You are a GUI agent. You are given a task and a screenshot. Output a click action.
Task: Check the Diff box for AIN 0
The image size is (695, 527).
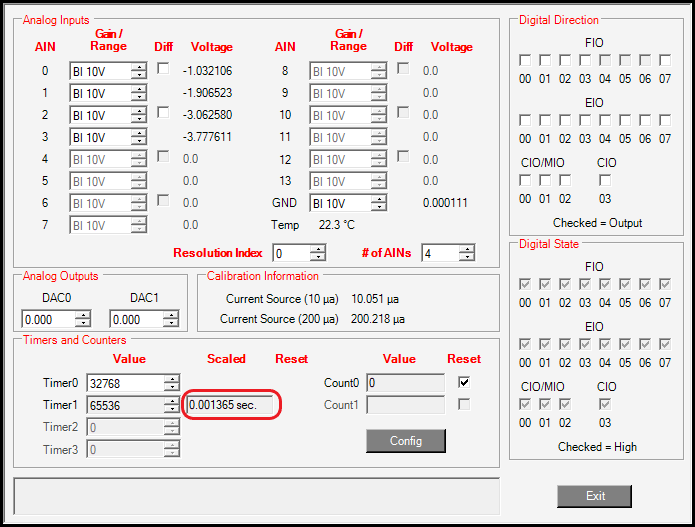pyautogui.click(x=163, y=68)
